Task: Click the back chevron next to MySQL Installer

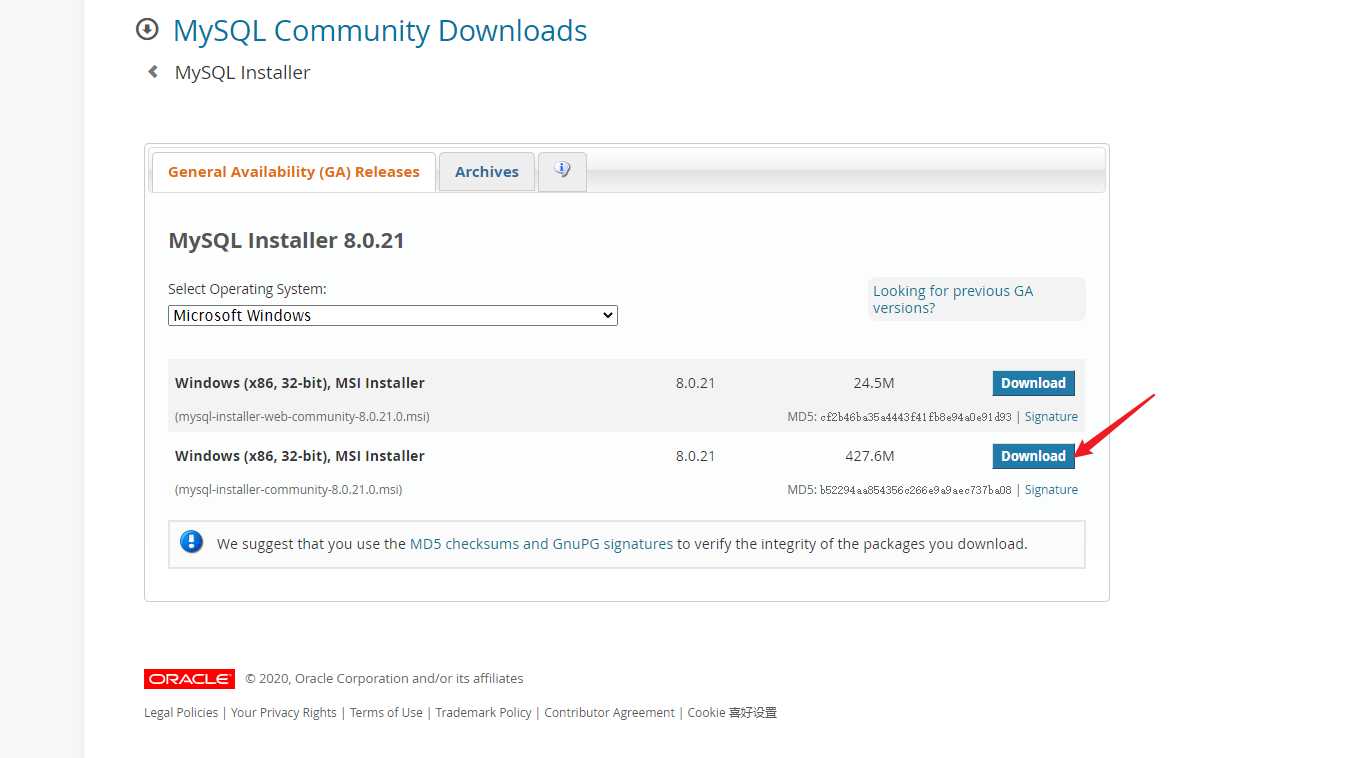Action: (153, 72)
